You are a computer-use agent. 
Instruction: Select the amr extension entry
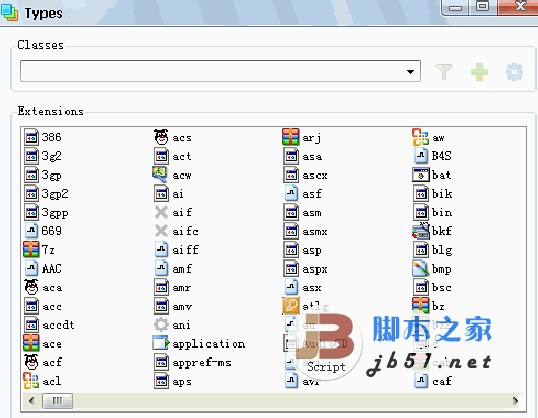coord(173,287)
